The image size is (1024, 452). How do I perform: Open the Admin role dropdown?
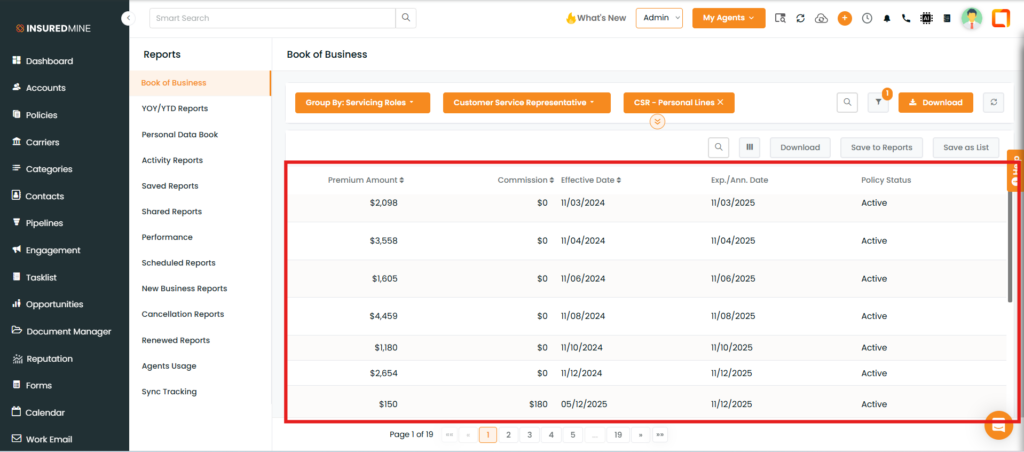(x=658, y=18)
